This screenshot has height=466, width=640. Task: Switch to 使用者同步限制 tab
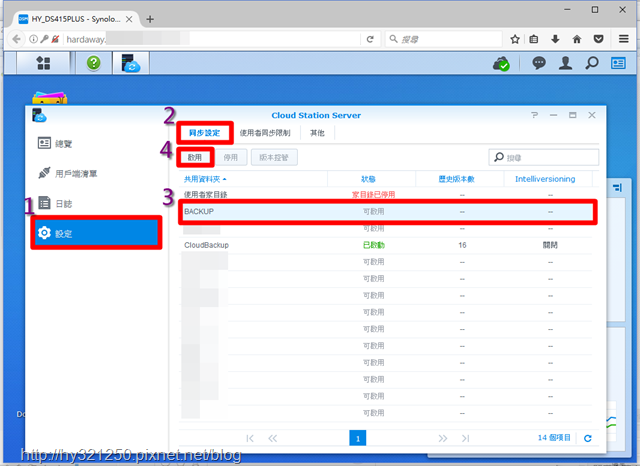pyautogui.click(x=265, y=133)
